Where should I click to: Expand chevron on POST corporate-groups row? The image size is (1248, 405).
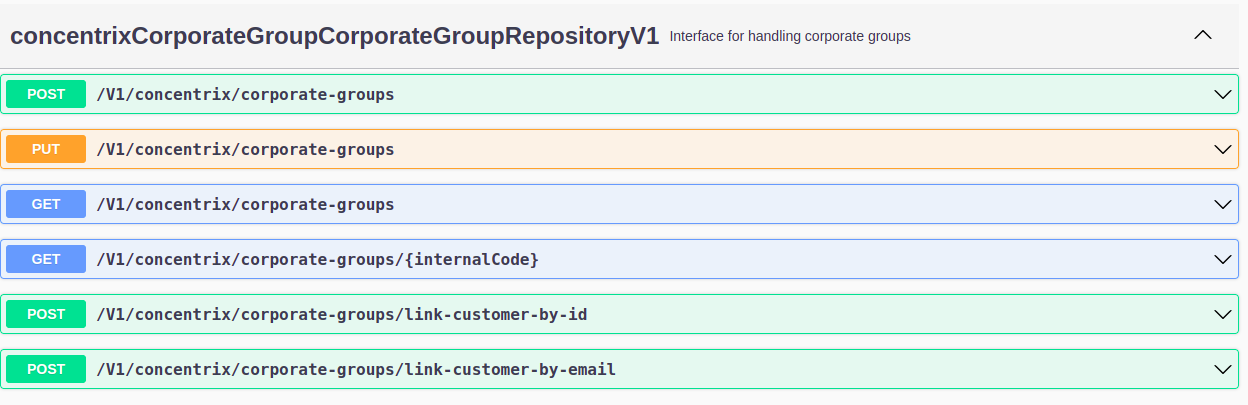pyautogui.click(x=1222, y=94)
